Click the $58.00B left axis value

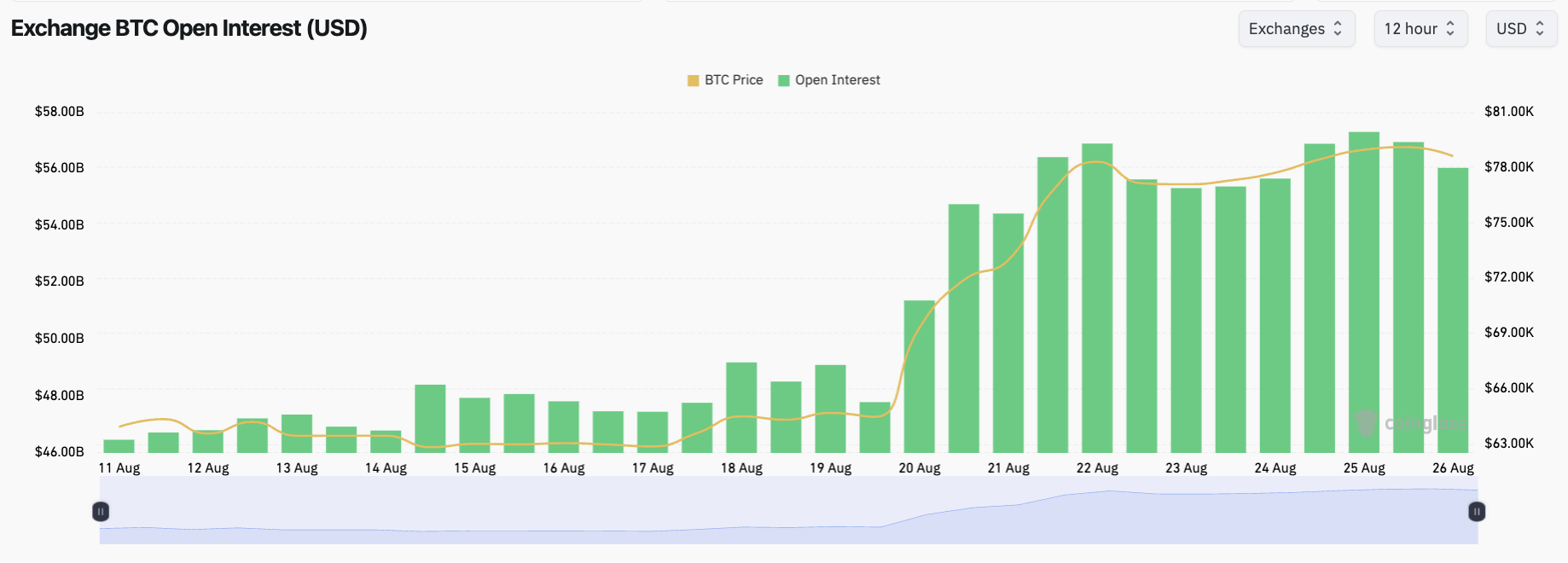click(x=60, y=111)
